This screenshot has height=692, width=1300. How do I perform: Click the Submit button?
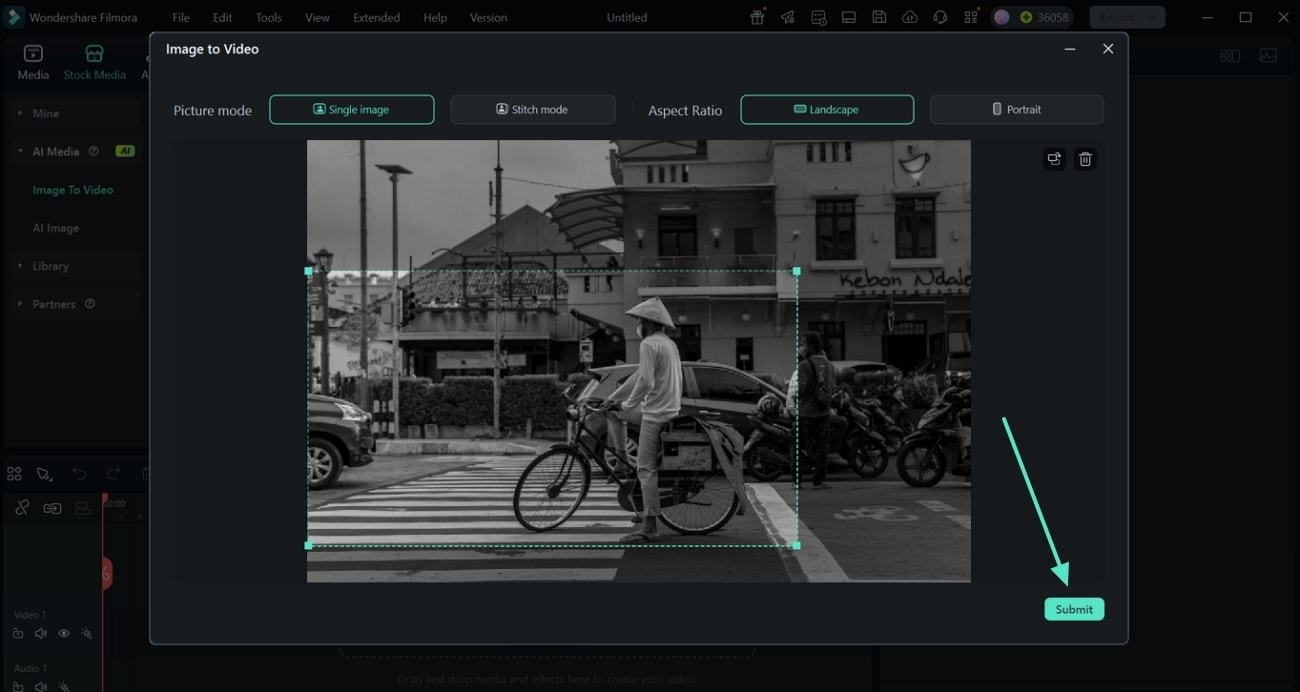(1074, 609)
